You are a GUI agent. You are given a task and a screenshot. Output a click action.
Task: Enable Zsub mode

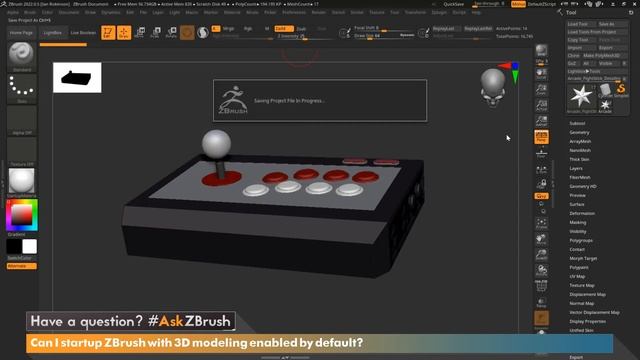pos(301,29)
